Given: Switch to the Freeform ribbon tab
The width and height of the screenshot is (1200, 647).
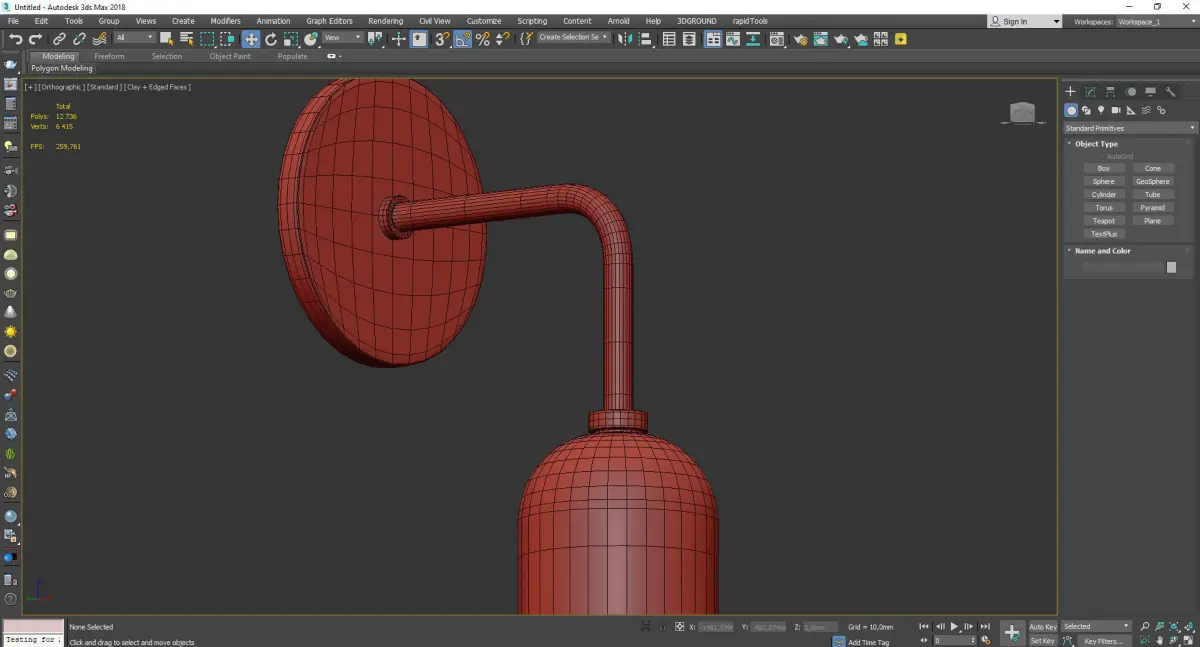Looking at the screenshot, I should [109, 56].
